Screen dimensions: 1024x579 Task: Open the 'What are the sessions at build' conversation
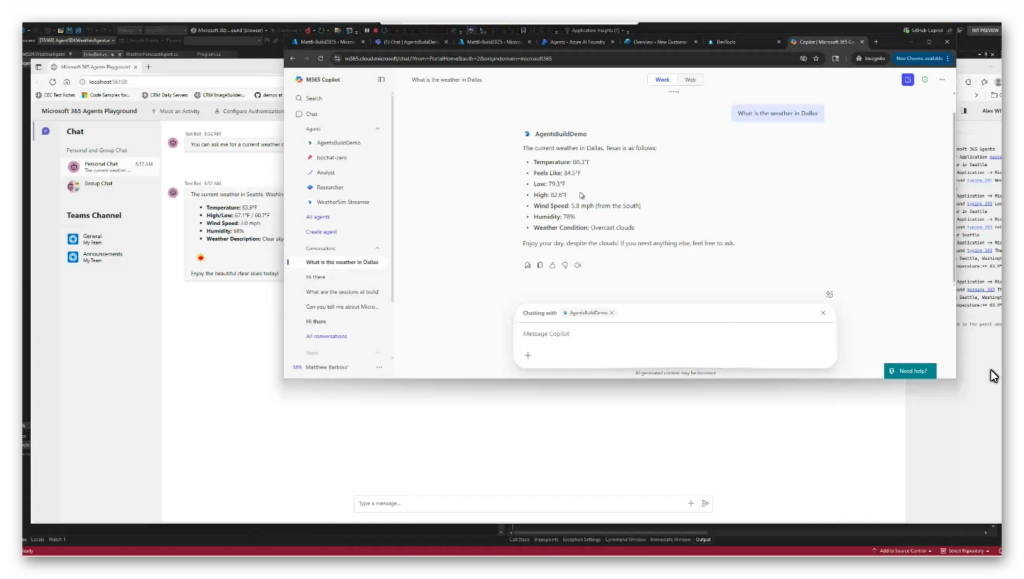pos(342,292)
